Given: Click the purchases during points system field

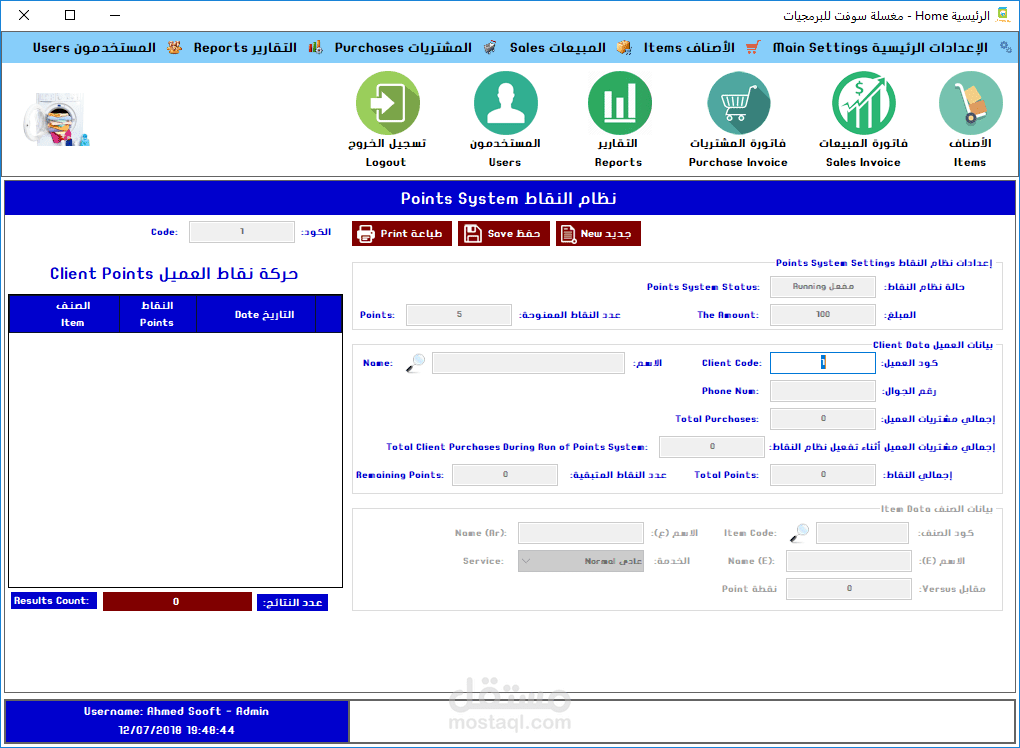Looking at the screenshot, I should (x=712, y=447).
